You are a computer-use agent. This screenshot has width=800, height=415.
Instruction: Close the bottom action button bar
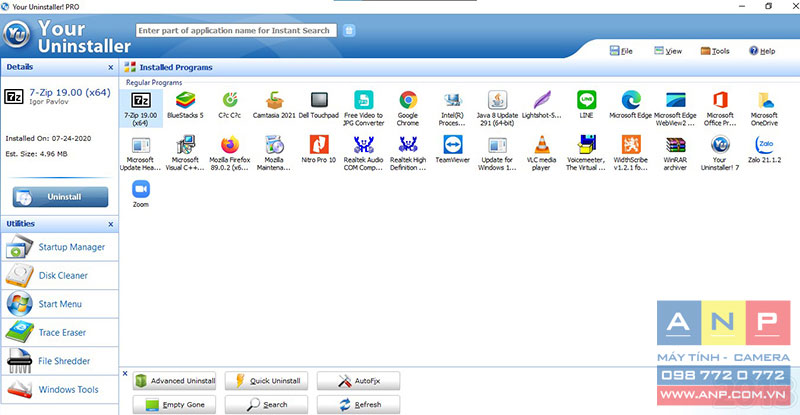[125, 373]
